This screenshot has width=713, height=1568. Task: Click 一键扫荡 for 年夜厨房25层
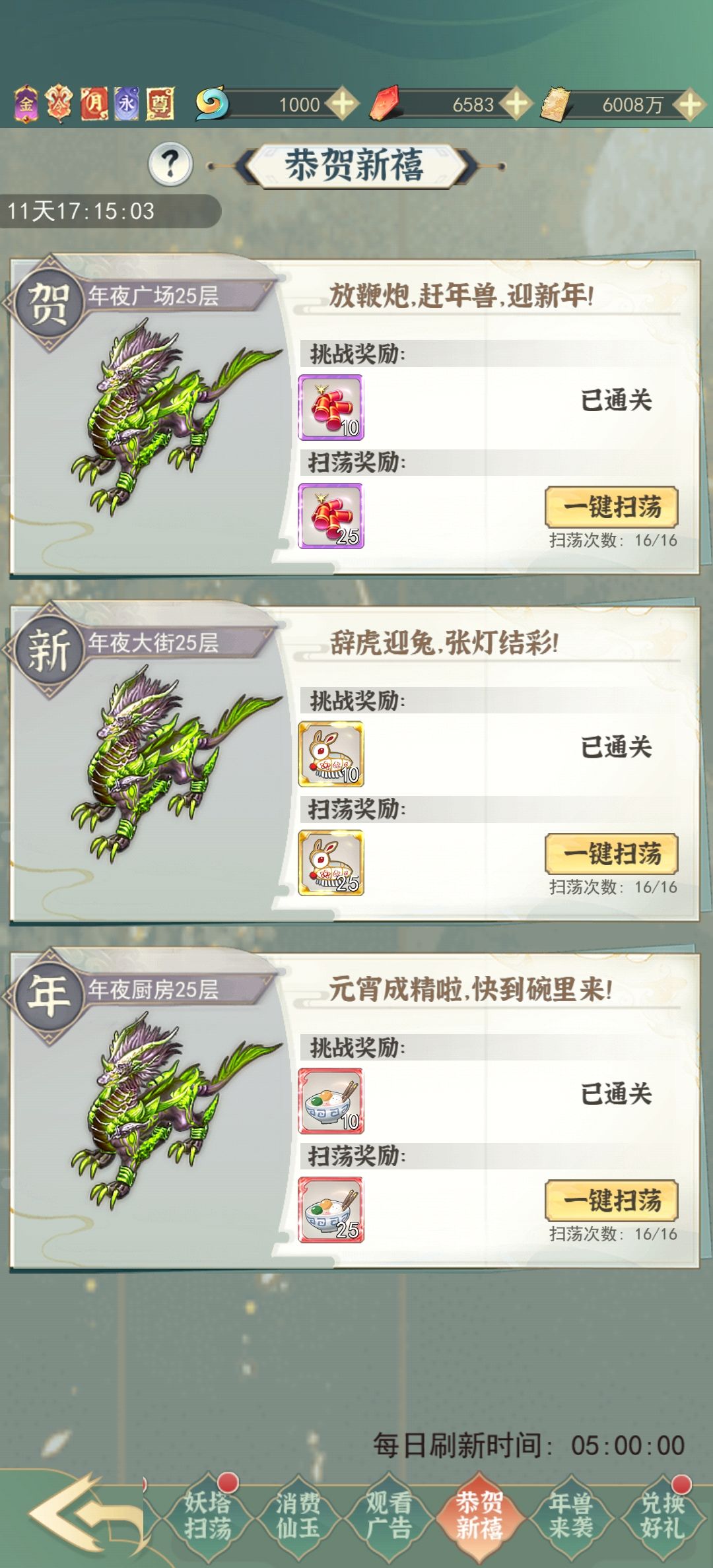click(612, 1200)
